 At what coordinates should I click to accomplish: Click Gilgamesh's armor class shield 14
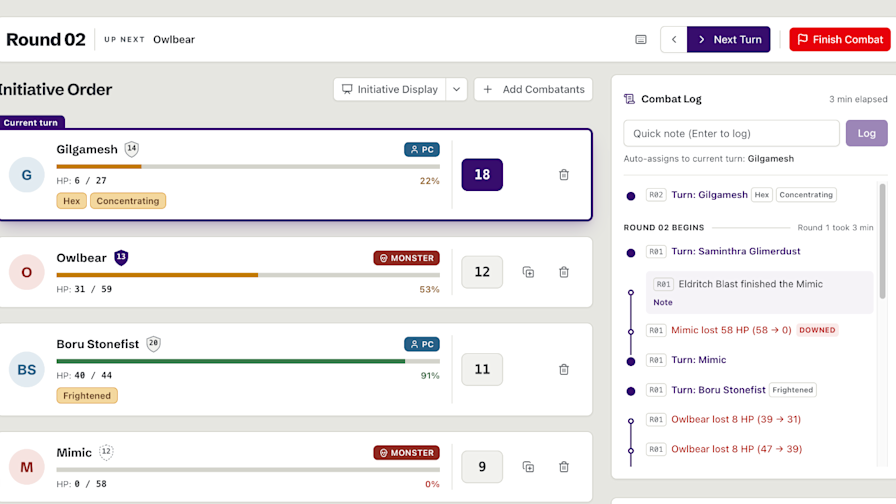click(132, 149)
